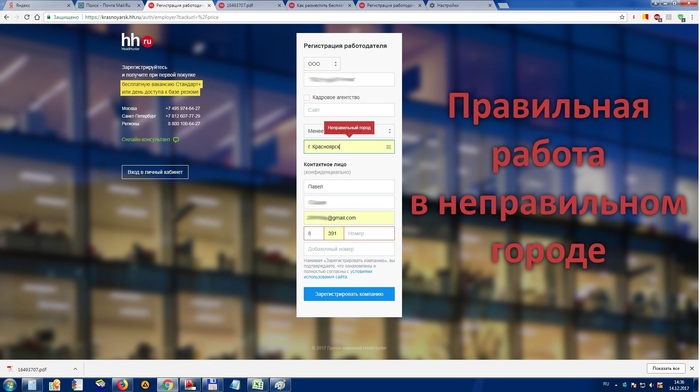Click the city field with г. Красноярск

tap(349, 147)
